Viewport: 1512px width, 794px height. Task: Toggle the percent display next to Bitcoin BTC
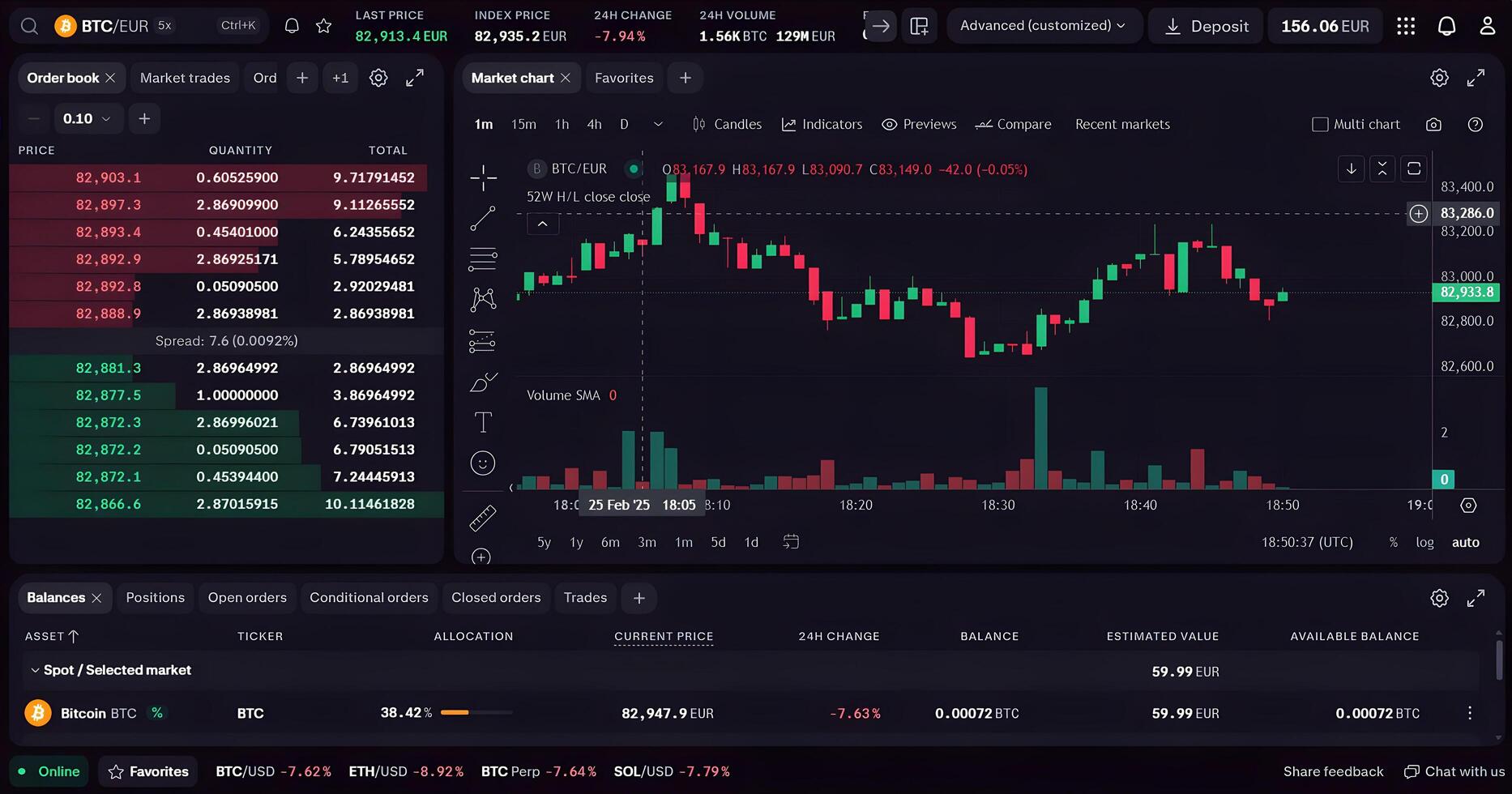pyautogui.click(x=157, y=713)
